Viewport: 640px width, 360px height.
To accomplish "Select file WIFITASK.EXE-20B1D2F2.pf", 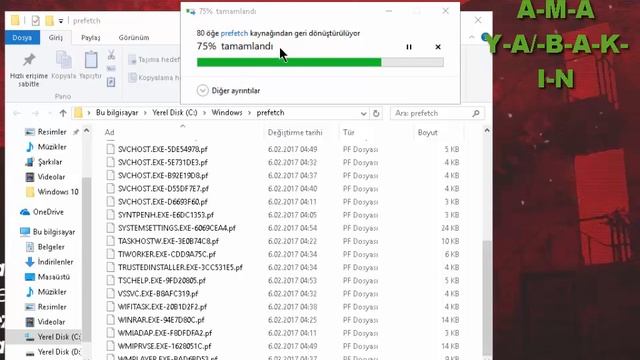I will [162, 307].
